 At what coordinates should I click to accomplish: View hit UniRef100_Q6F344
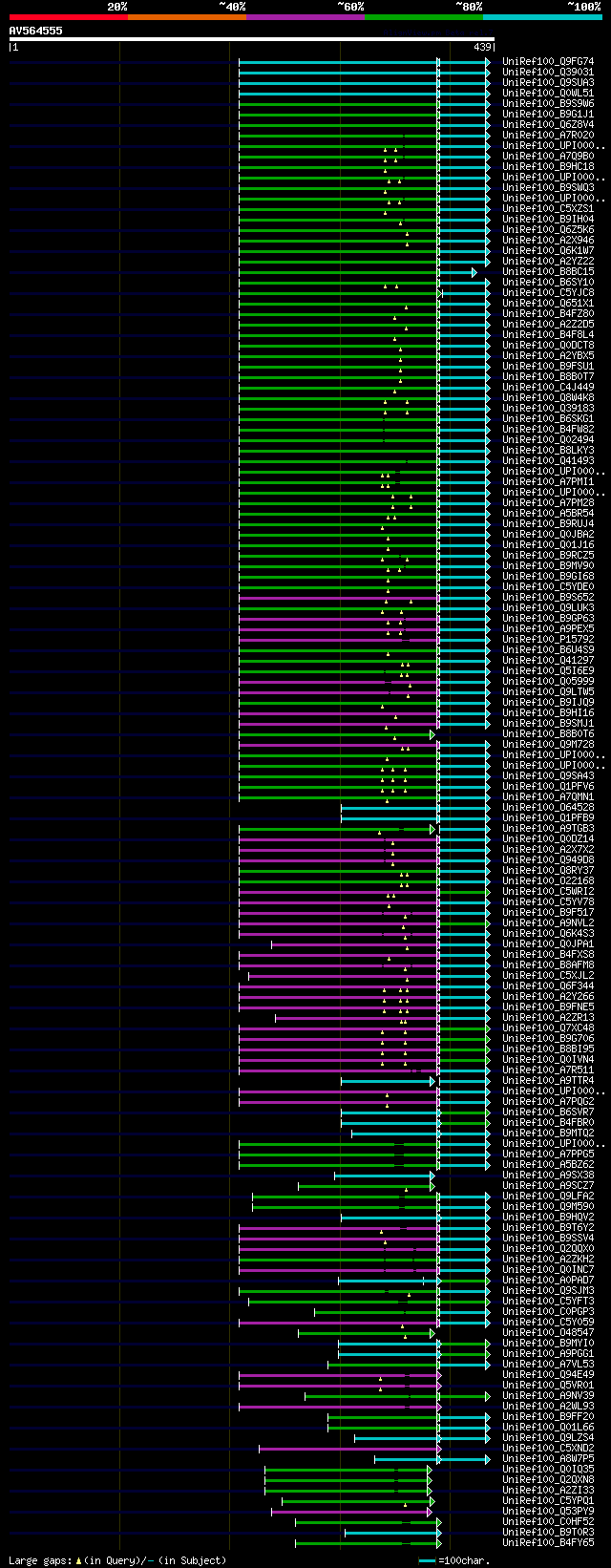[x=548, y=986]
